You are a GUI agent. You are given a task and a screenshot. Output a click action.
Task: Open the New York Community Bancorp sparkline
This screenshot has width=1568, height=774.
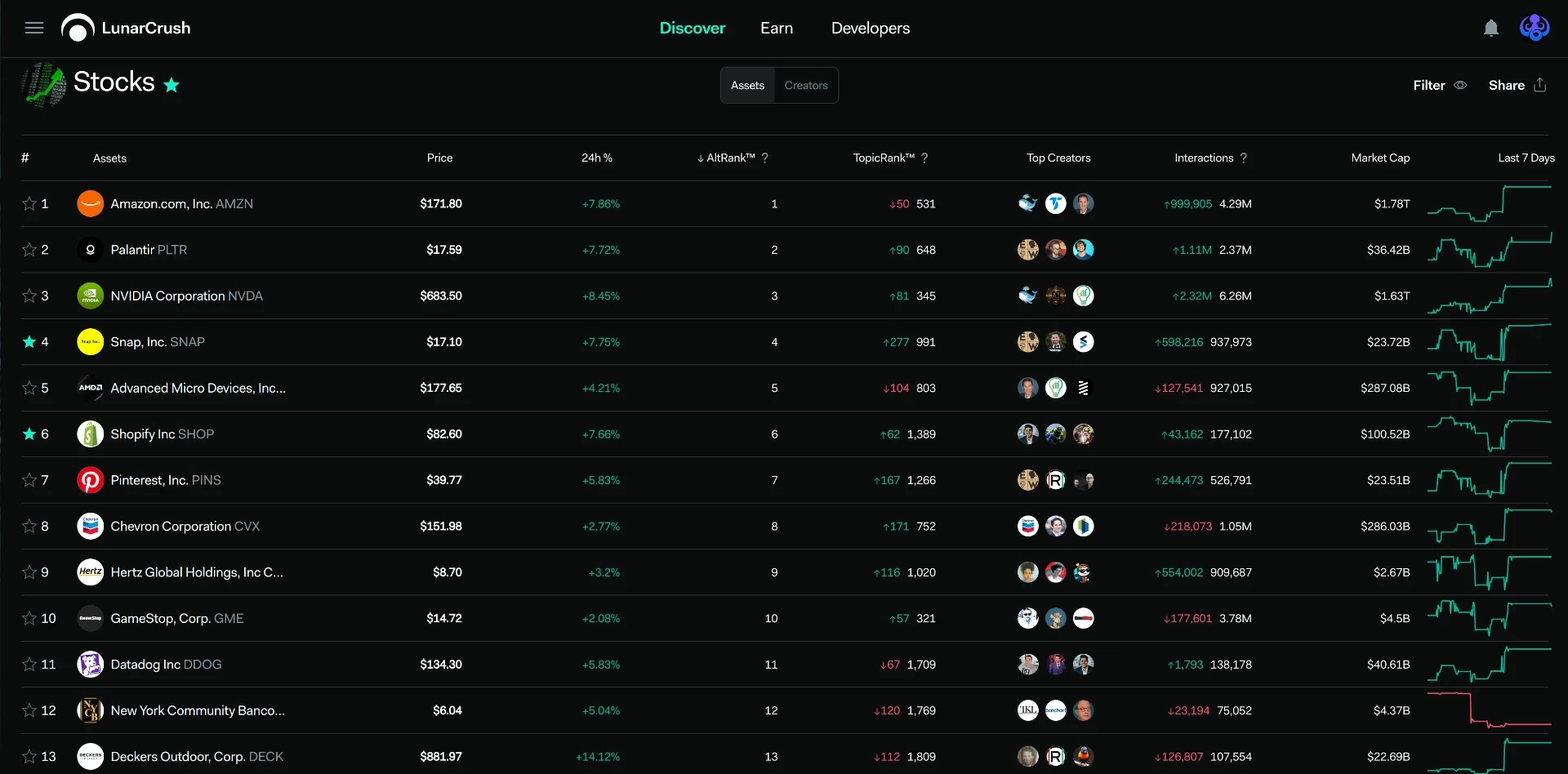1490,710
